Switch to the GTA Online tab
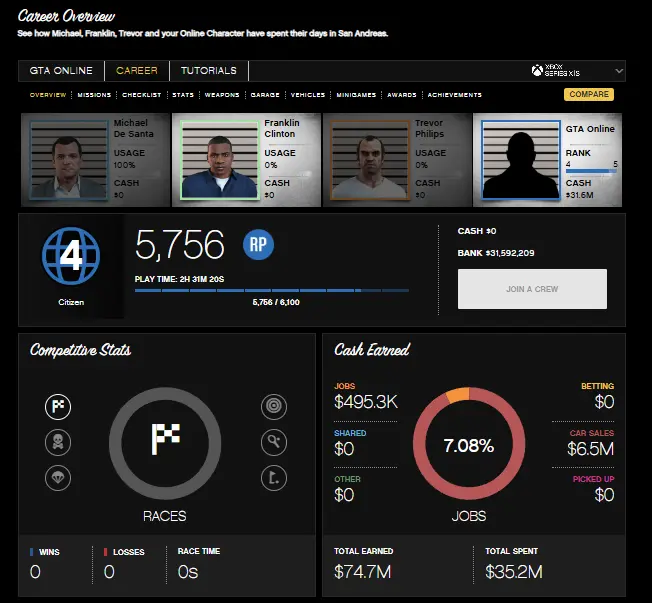The image size is (652, 603). tap(60, 71)
